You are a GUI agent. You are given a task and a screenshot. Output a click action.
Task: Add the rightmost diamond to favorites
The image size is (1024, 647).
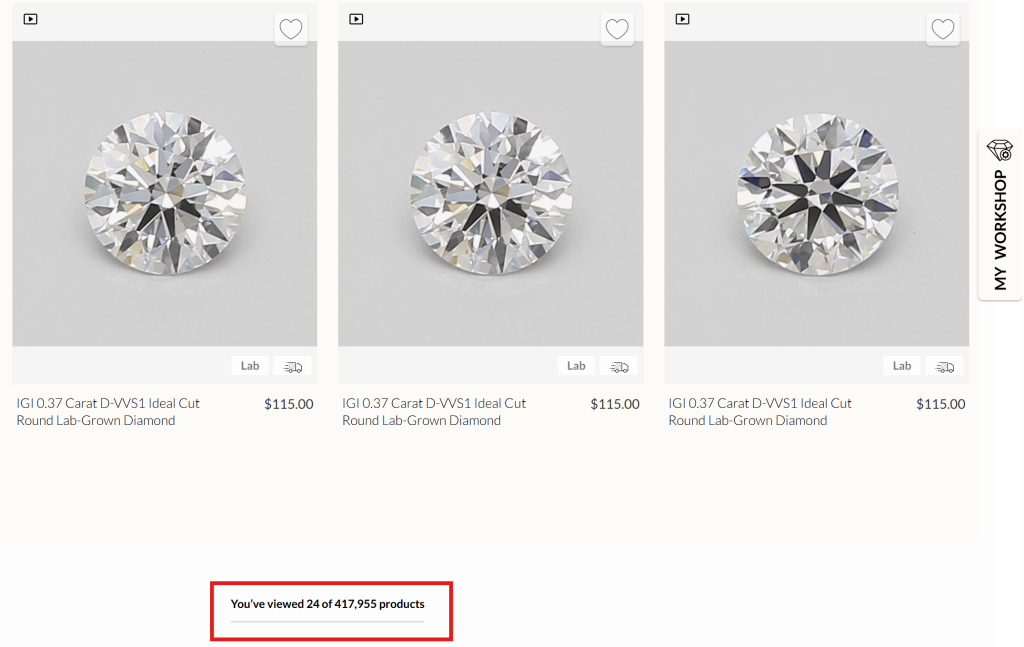(x=942, y=29)
